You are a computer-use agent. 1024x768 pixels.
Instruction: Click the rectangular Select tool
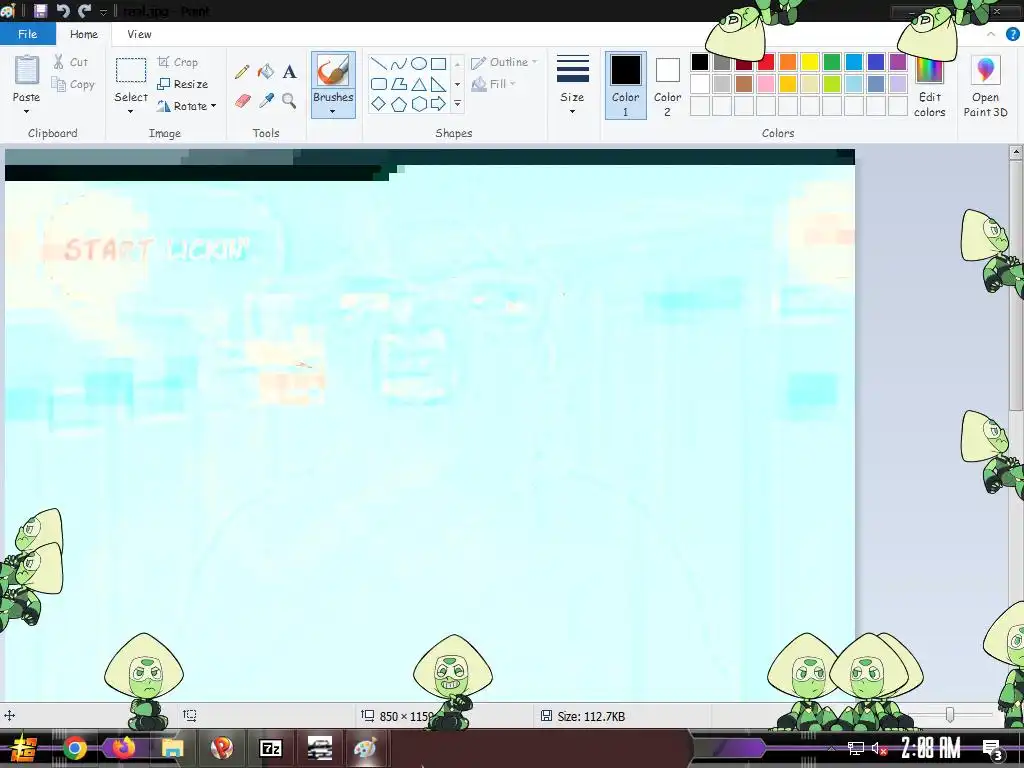click(131, 71)
